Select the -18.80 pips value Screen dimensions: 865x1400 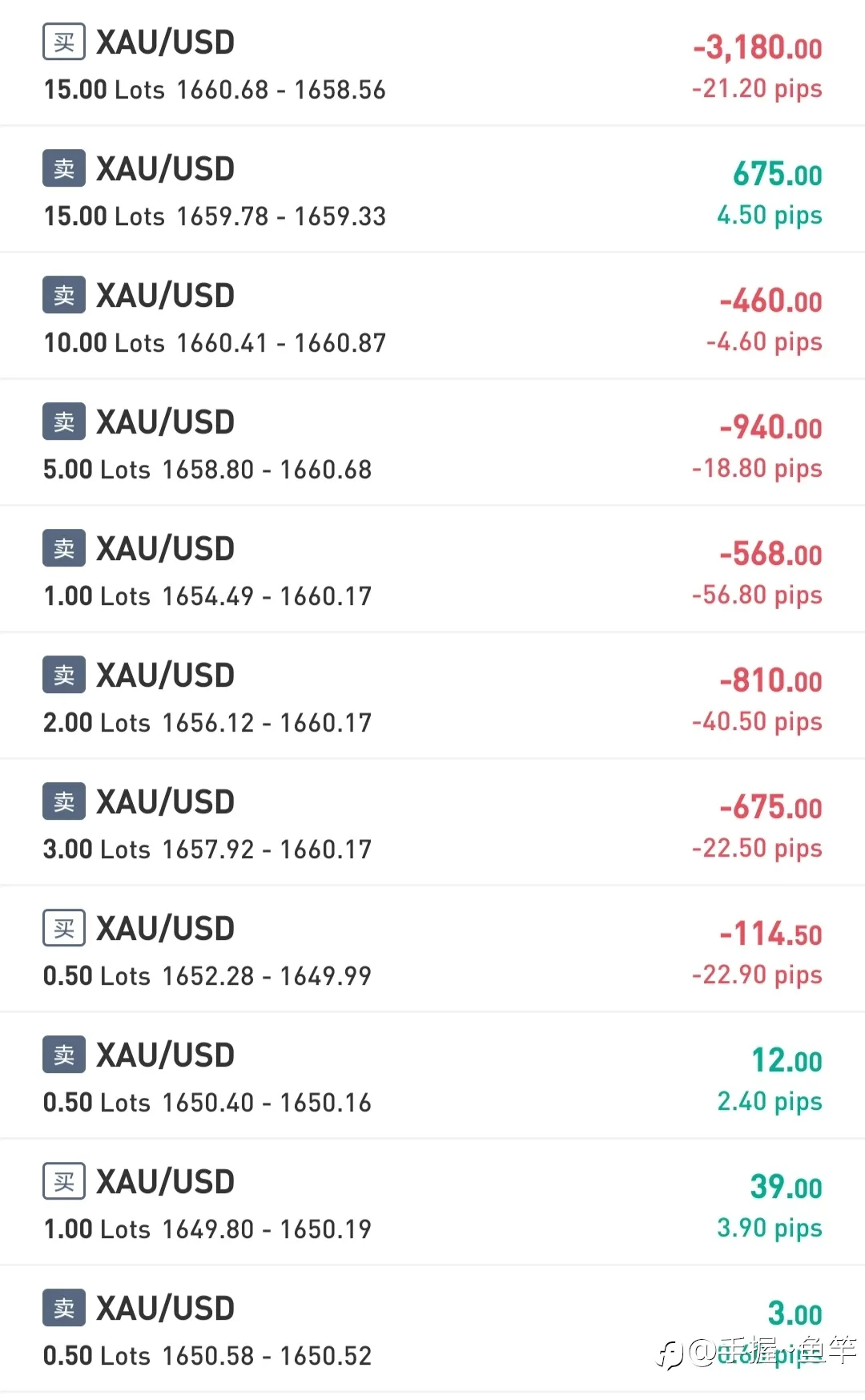[757, 469]
